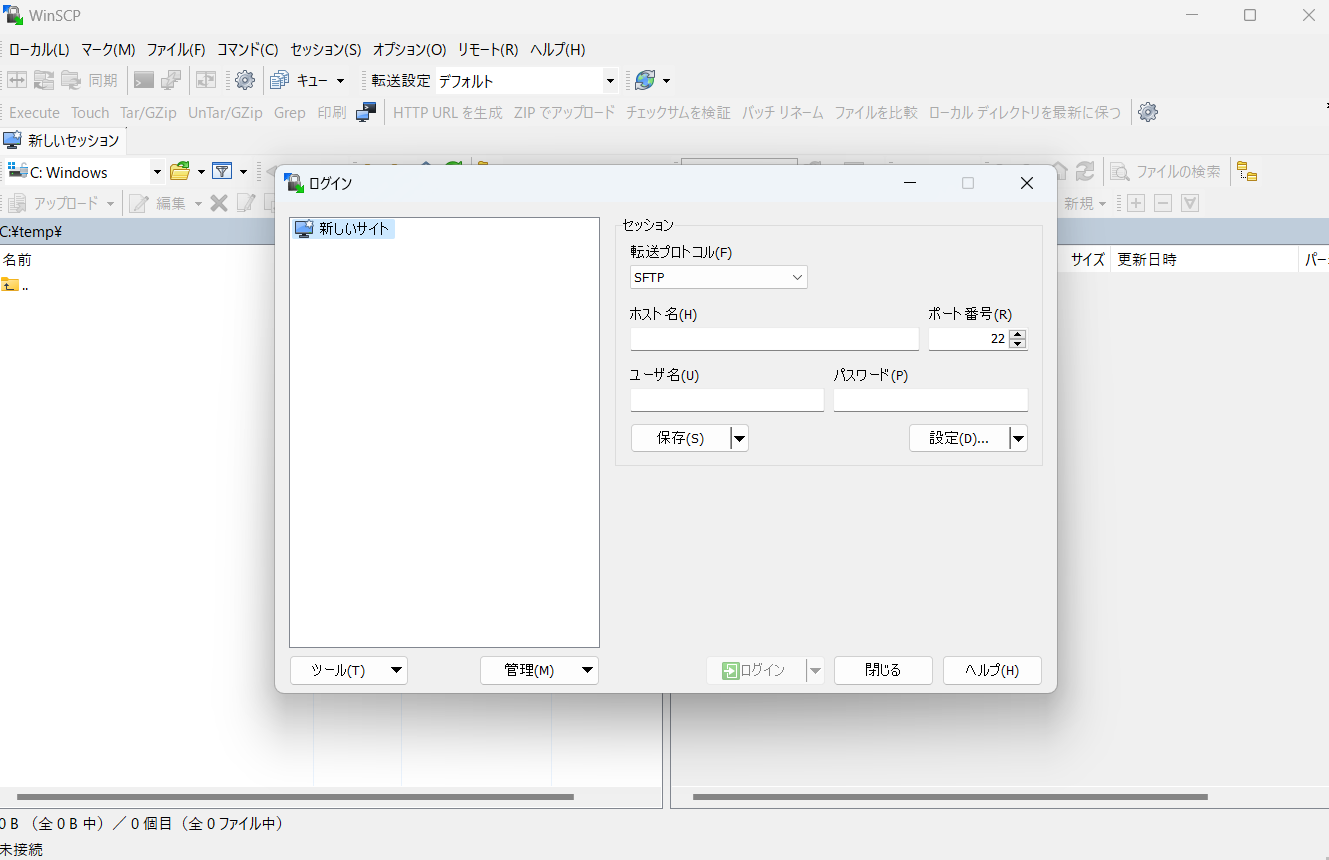Open the オプション(O) menu
This screenshot has width=1329, height=860.
(410, 49)
